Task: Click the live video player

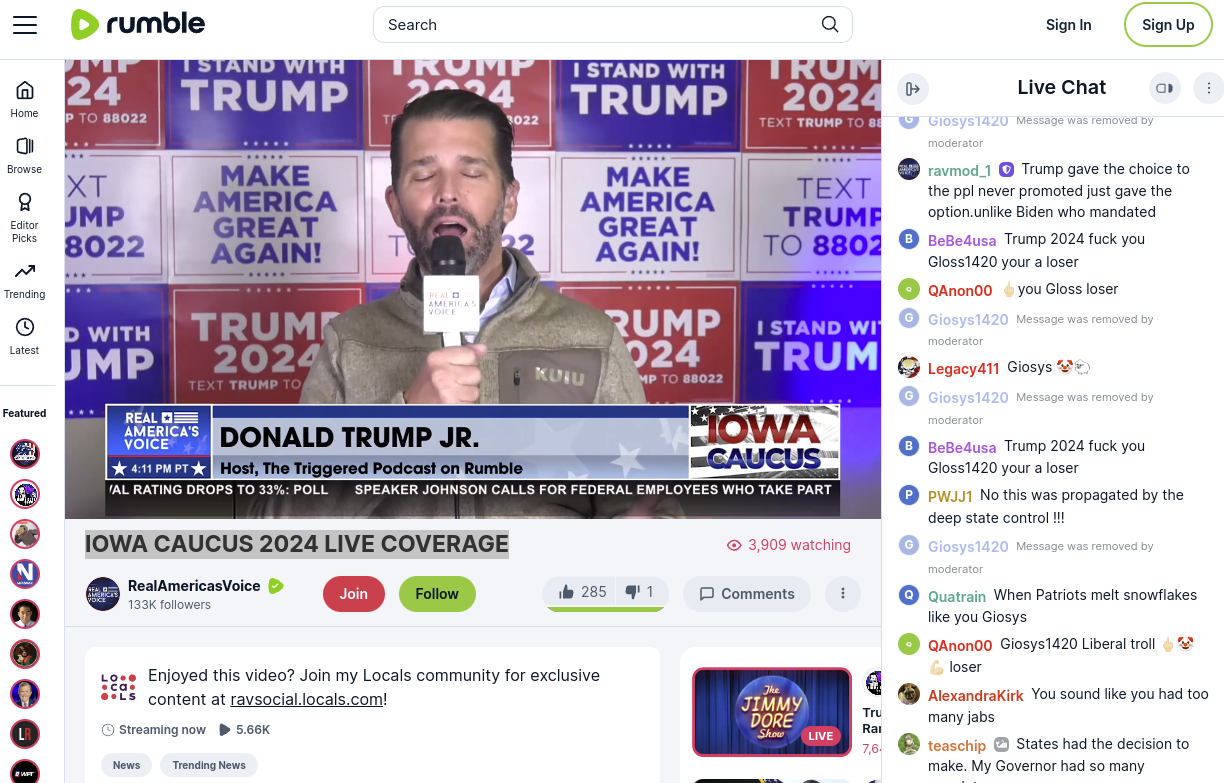Action: (x=473, y=289)
